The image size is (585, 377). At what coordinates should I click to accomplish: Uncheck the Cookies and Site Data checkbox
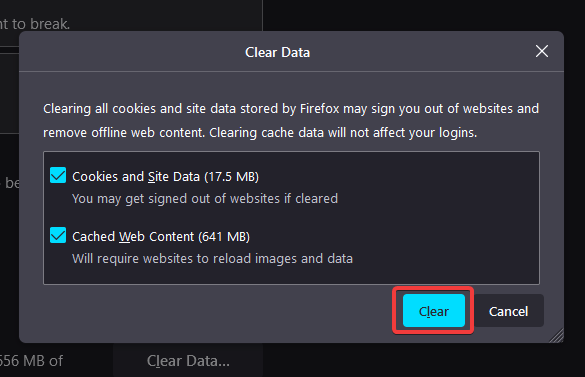point(58,175)
